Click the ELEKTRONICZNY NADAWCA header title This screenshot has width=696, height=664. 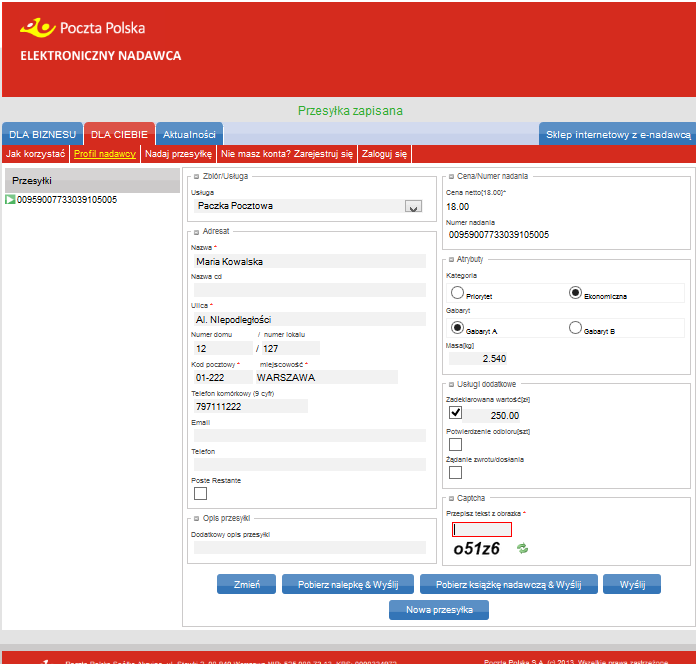(x=101, y=55)
